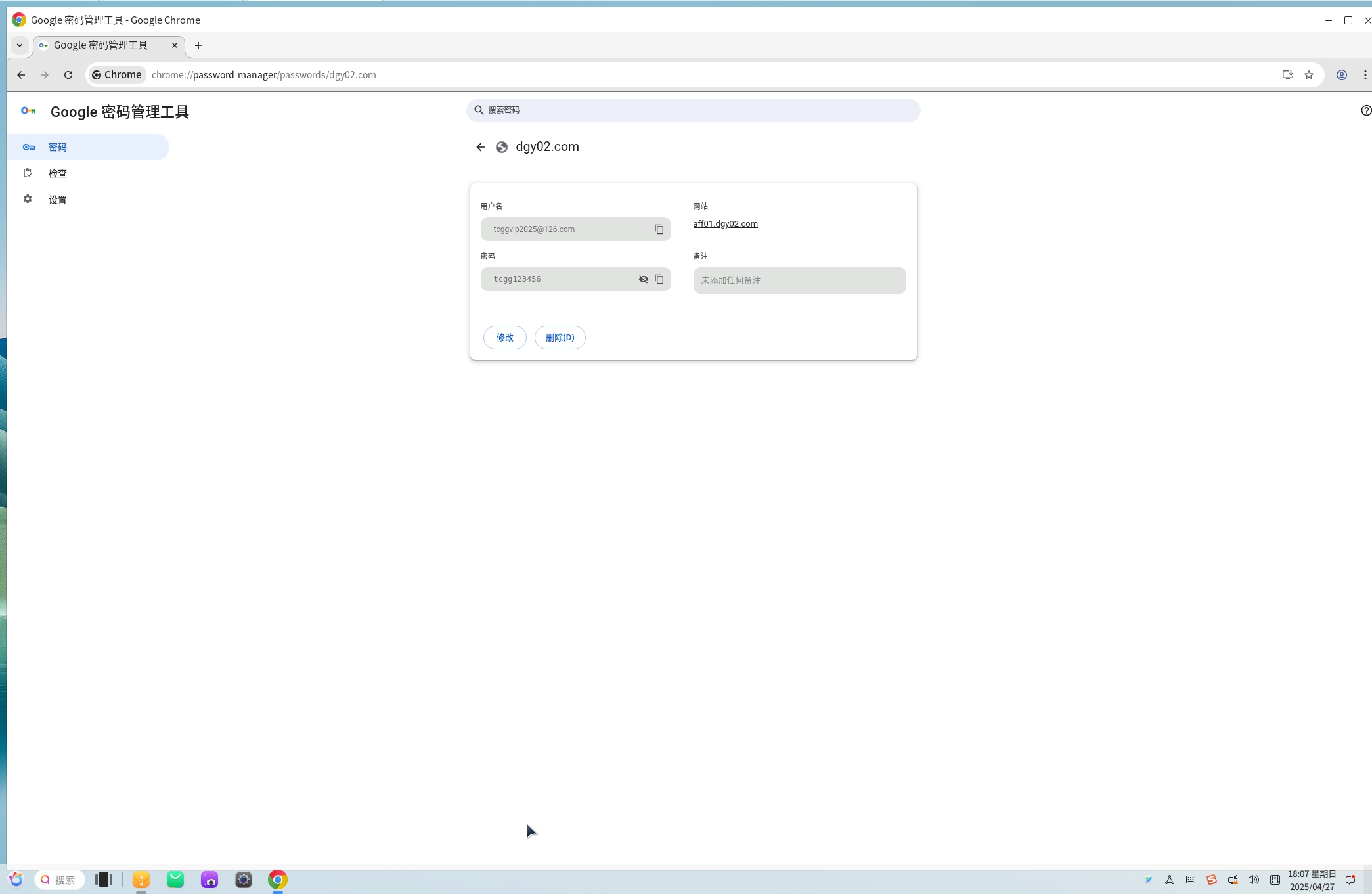Open the volume icon in system tray

coord(1253,880)
